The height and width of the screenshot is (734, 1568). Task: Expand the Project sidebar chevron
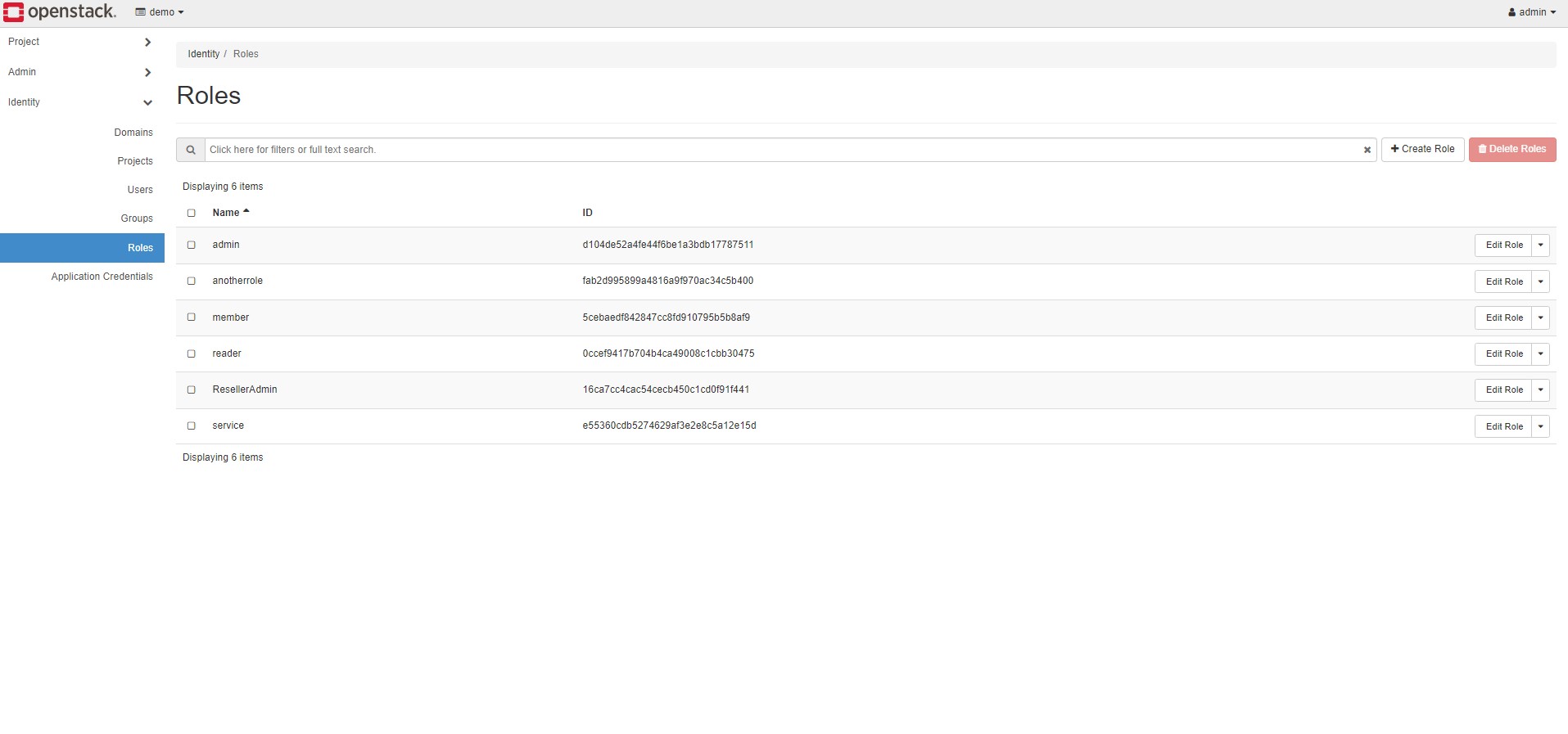(147, 43)
